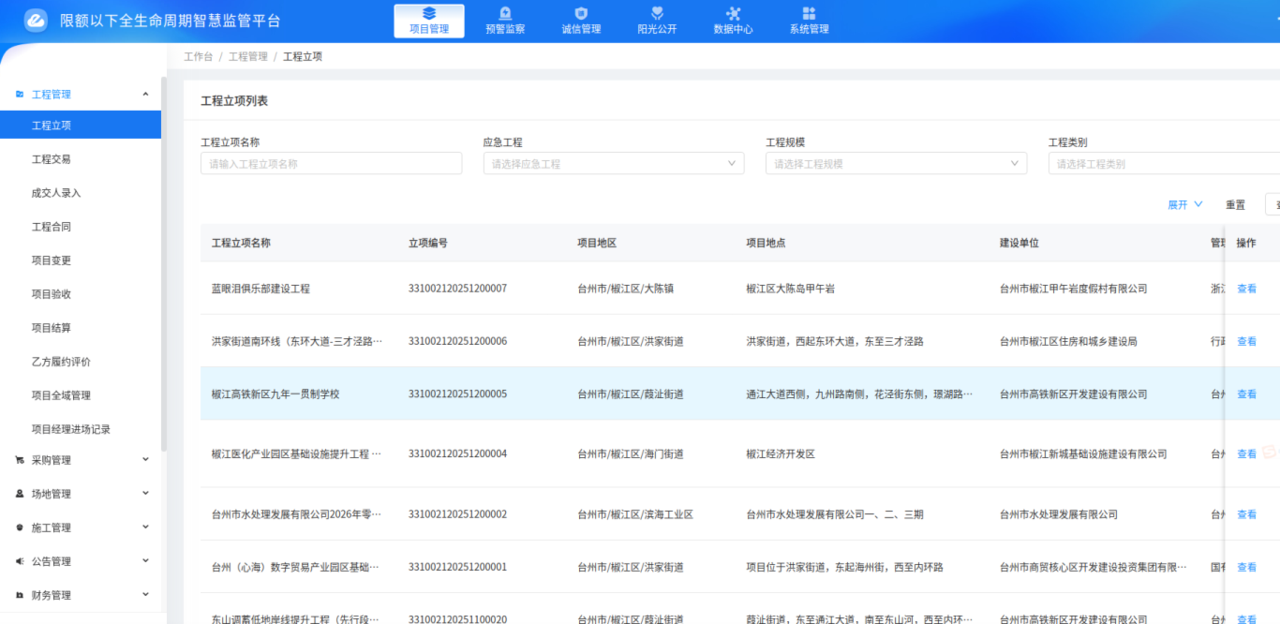This screenshot has height=624, width=1280.
Task: Open the 应急工程 dropdown selector
Action: pyautogui.click(x=613, y=162)
